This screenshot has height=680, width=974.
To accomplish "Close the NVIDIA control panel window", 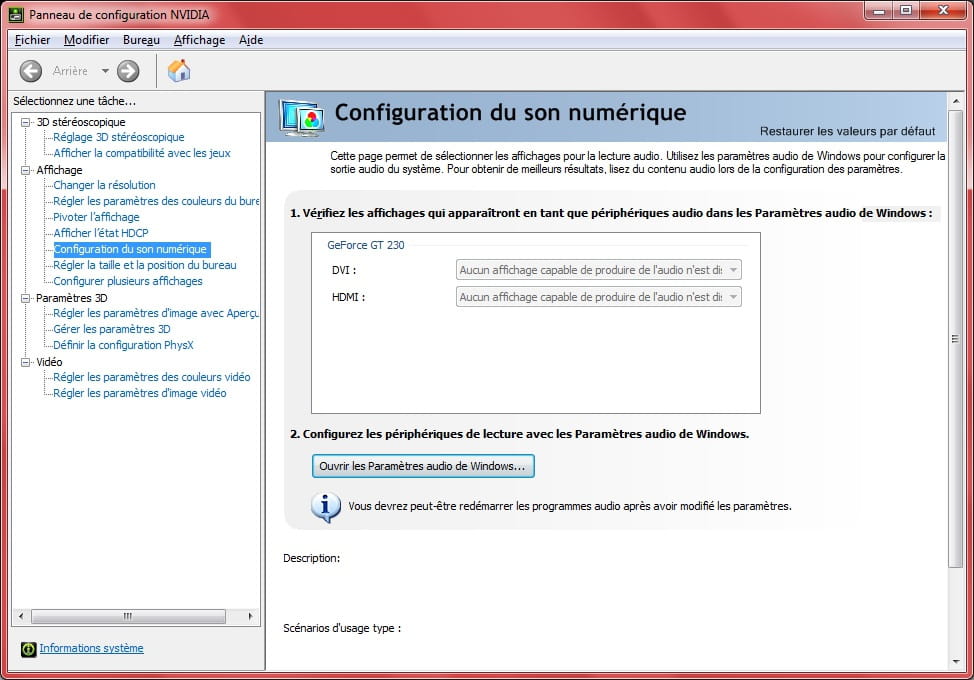I will click(x=943, y=11).
